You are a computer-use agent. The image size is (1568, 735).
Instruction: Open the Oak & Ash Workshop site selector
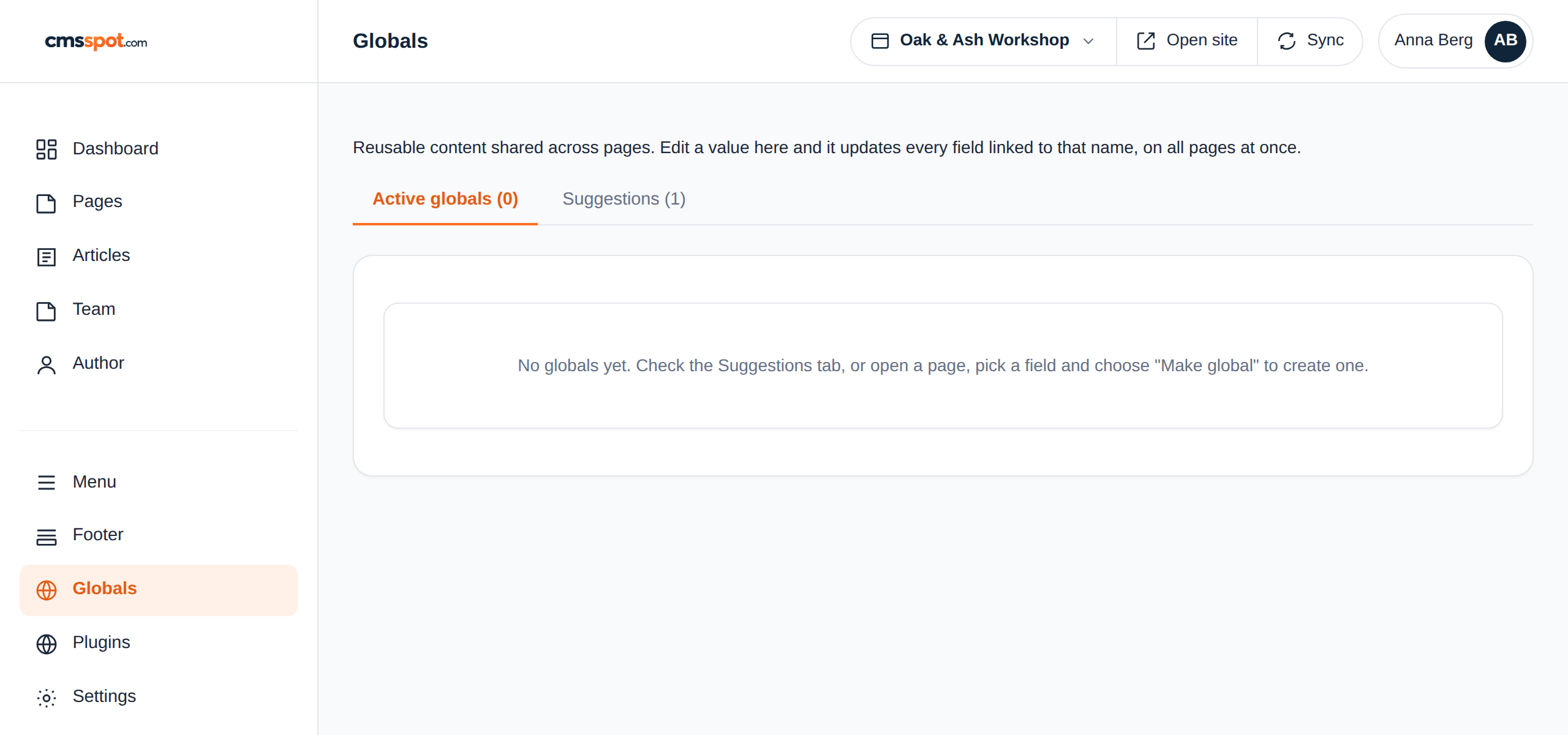click(983, 41)
